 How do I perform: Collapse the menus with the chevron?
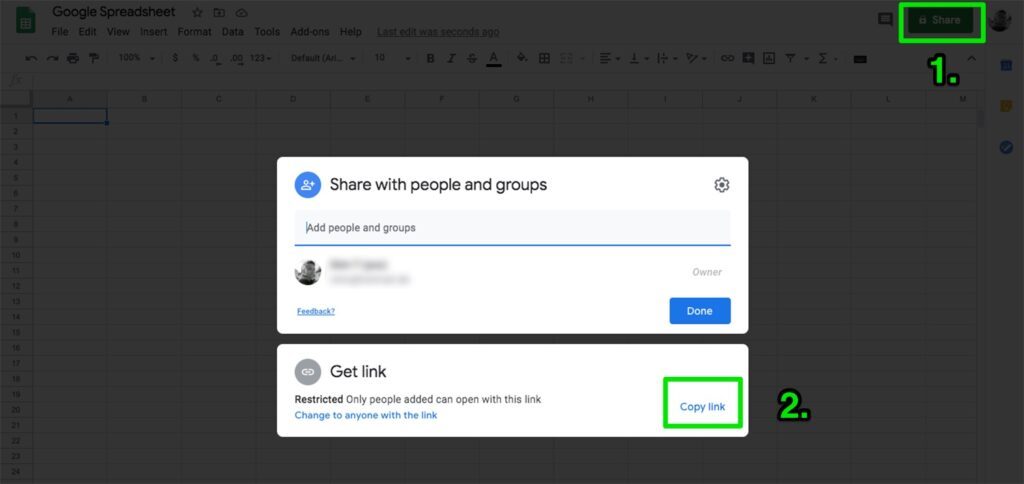coord(971,59)
